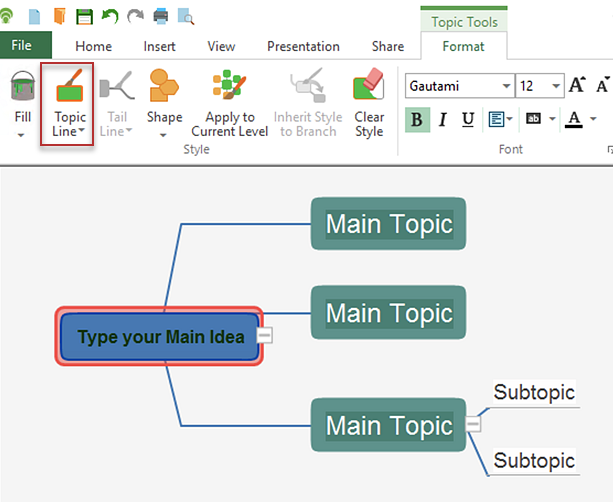Click the Shape icon
Screen dimensions: 613x502
click(164, 85)
